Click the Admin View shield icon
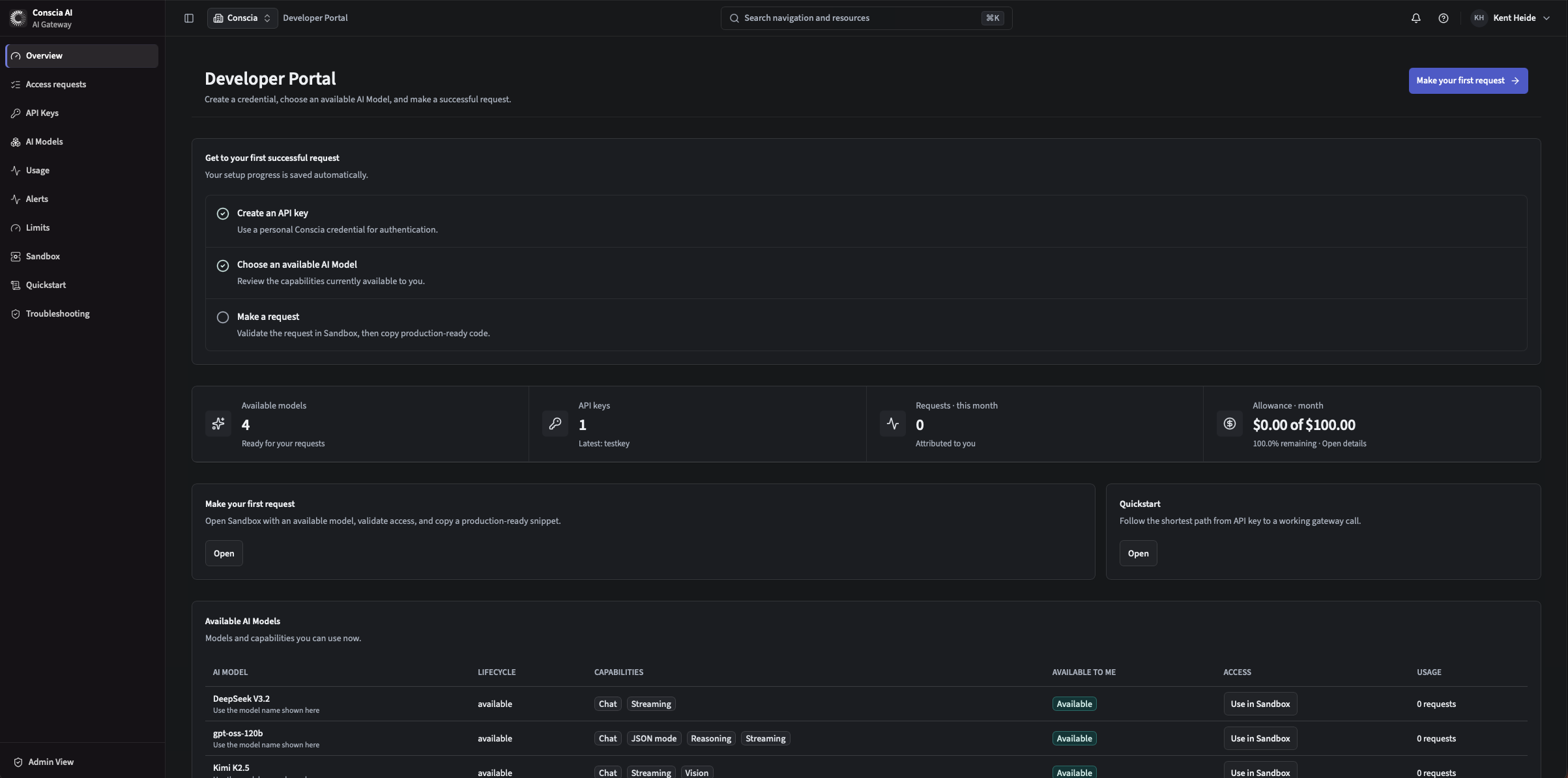This screenshot has height=778, width=1568. pyautogui.click(x=18, y=762)
